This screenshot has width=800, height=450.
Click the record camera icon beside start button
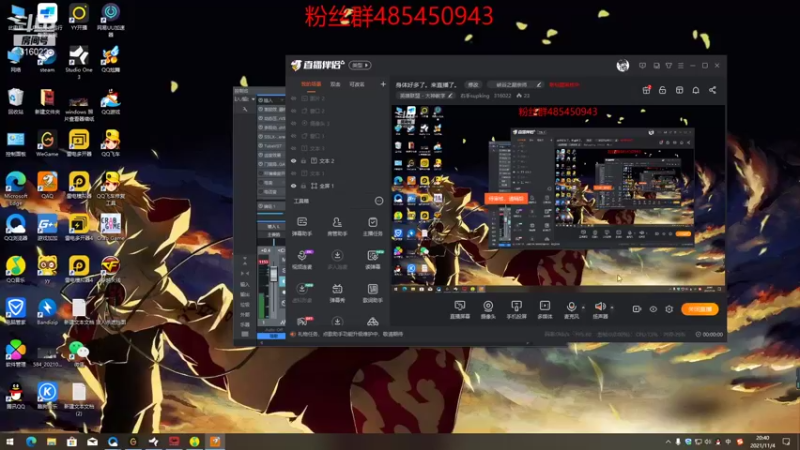[637, 309]
